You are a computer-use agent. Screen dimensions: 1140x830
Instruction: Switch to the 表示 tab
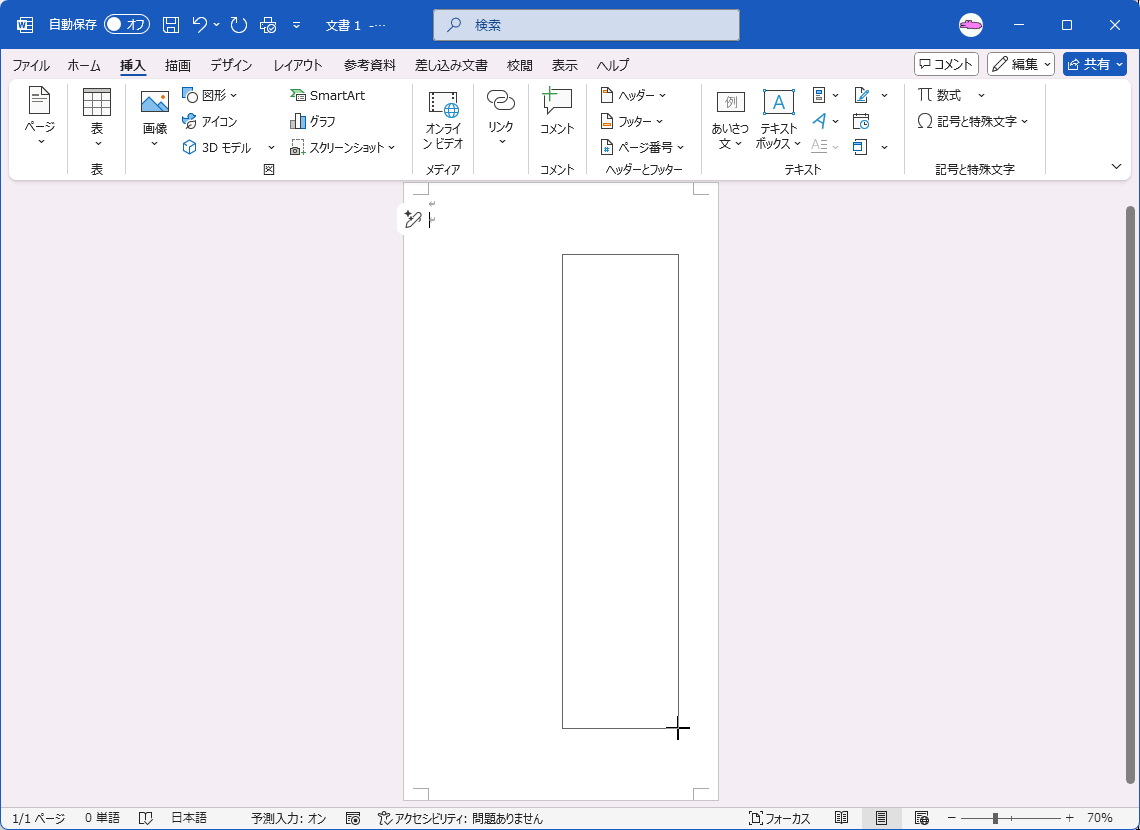[565, 65]
